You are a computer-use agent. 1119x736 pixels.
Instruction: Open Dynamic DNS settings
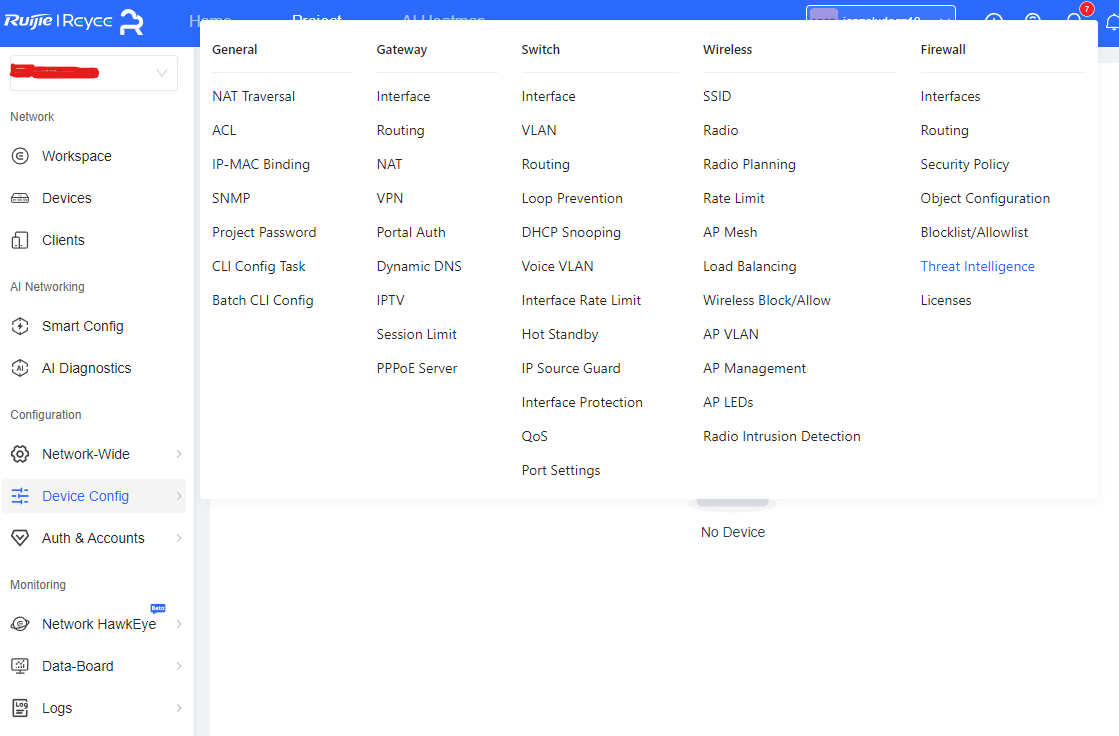pos(419,266)
